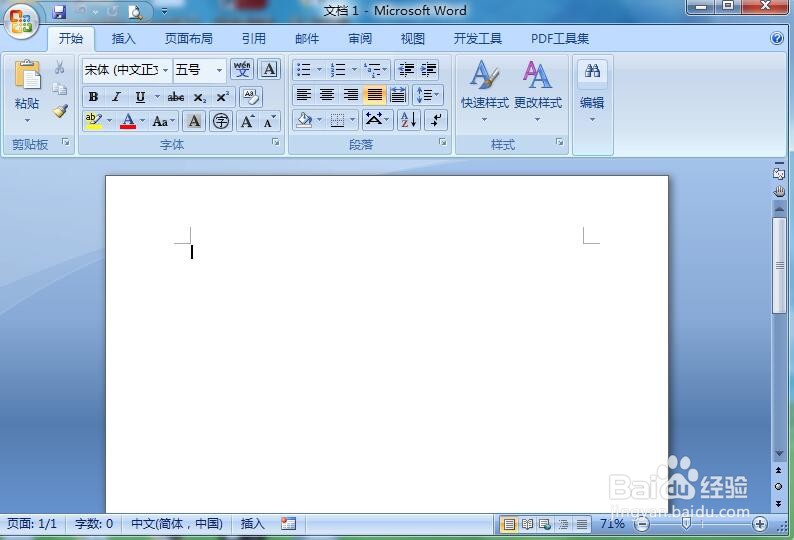Open word count via 字数: 0
794x540 pixels.
[94, 523]
